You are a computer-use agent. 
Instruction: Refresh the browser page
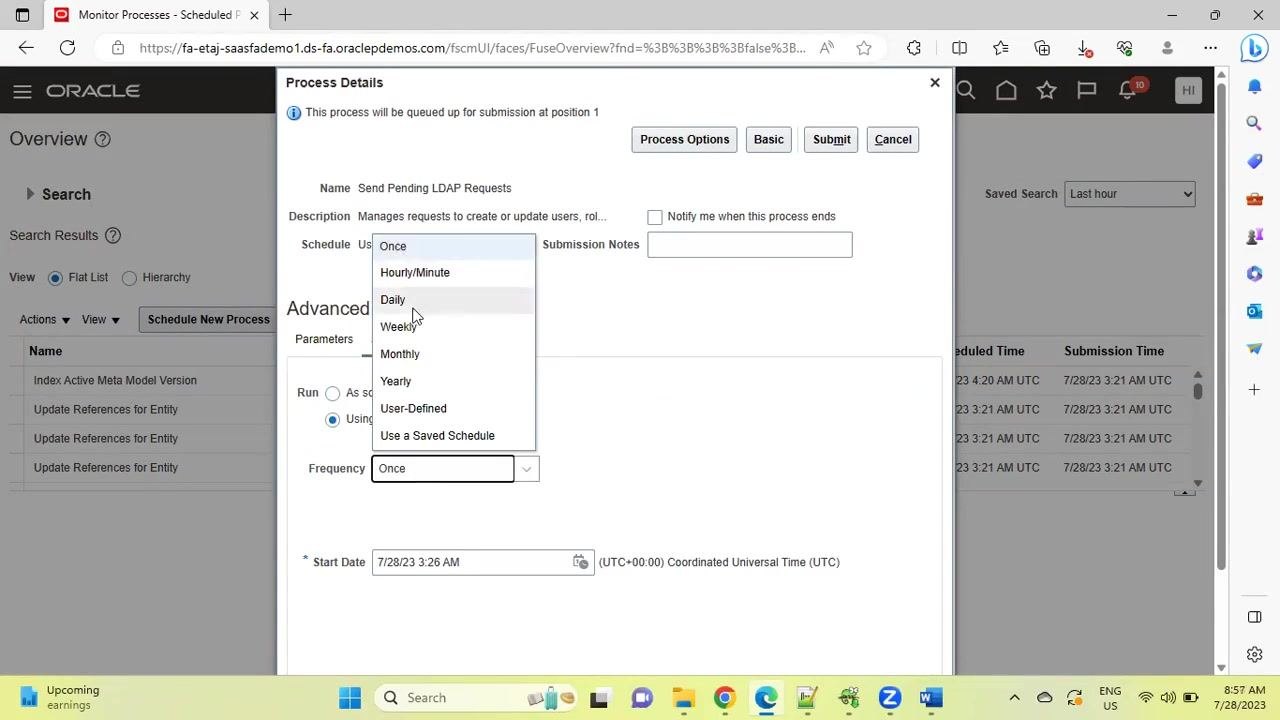click(x=67, y=47)
